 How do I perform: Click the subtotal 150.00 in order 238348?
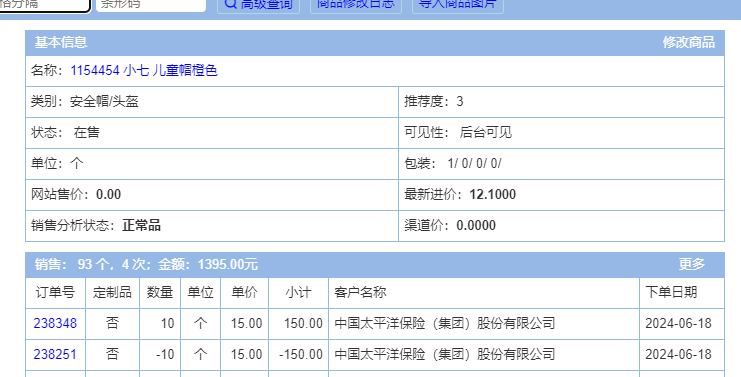pos(303,324)
